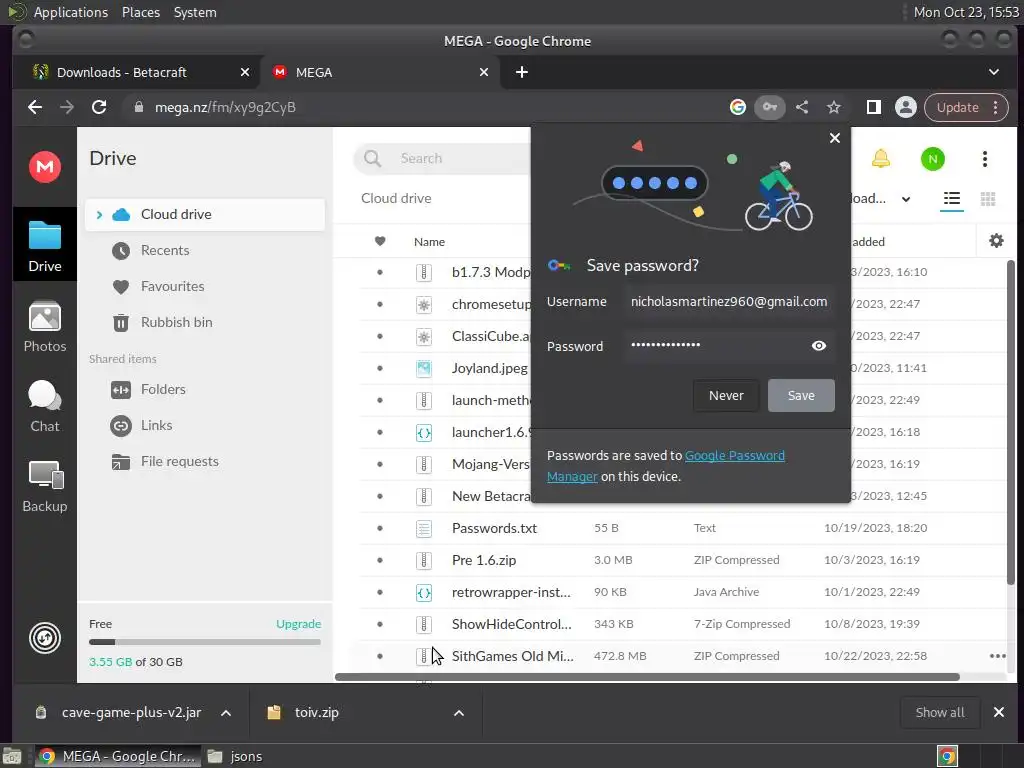Open a new Chrome tab
Screen dimensions: 1024x768
pyautogui.click(x=522, y=72)
